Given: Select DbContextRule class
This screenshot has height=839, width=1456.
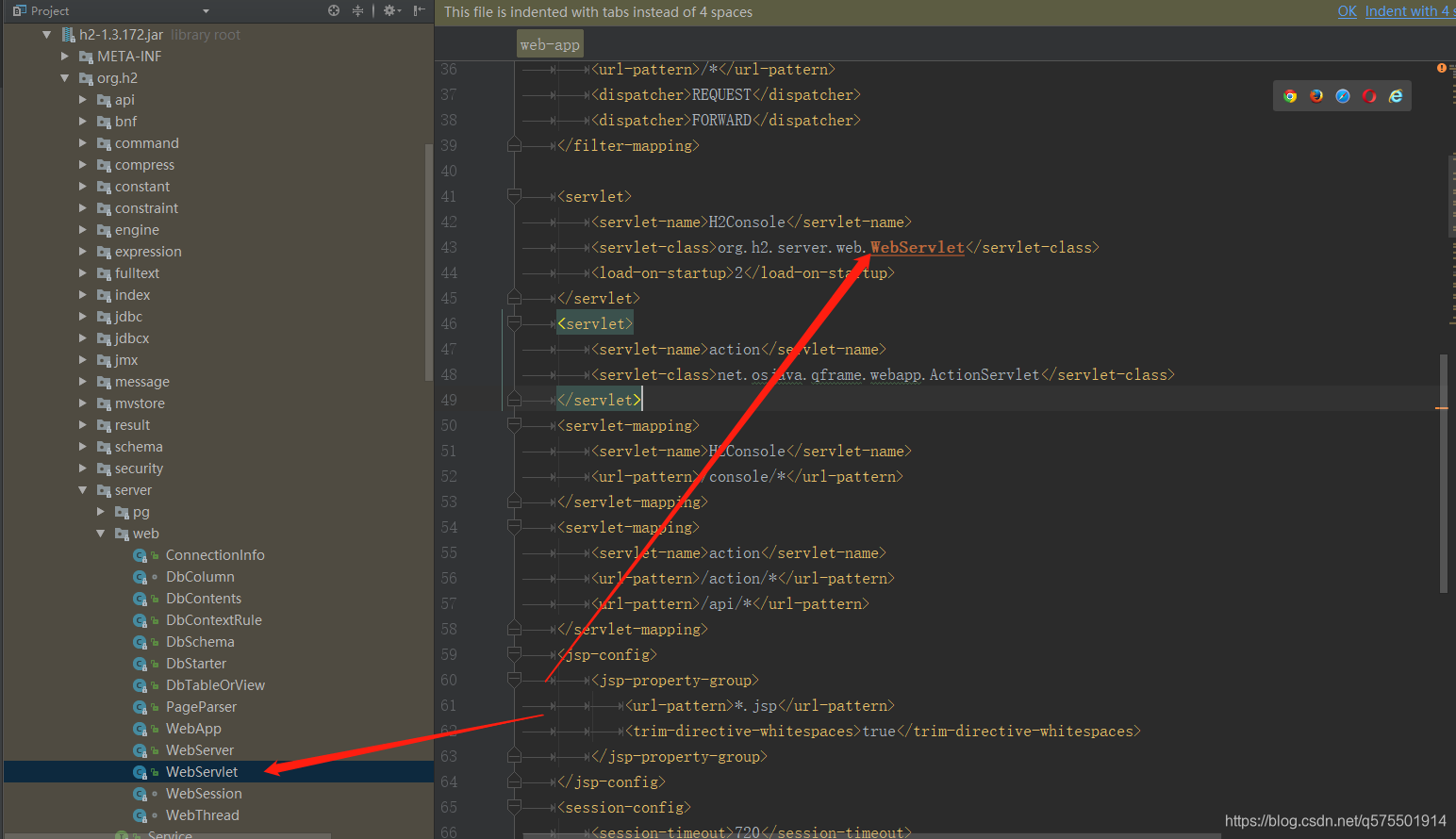Looking at the screenshot, I should 214,620.
